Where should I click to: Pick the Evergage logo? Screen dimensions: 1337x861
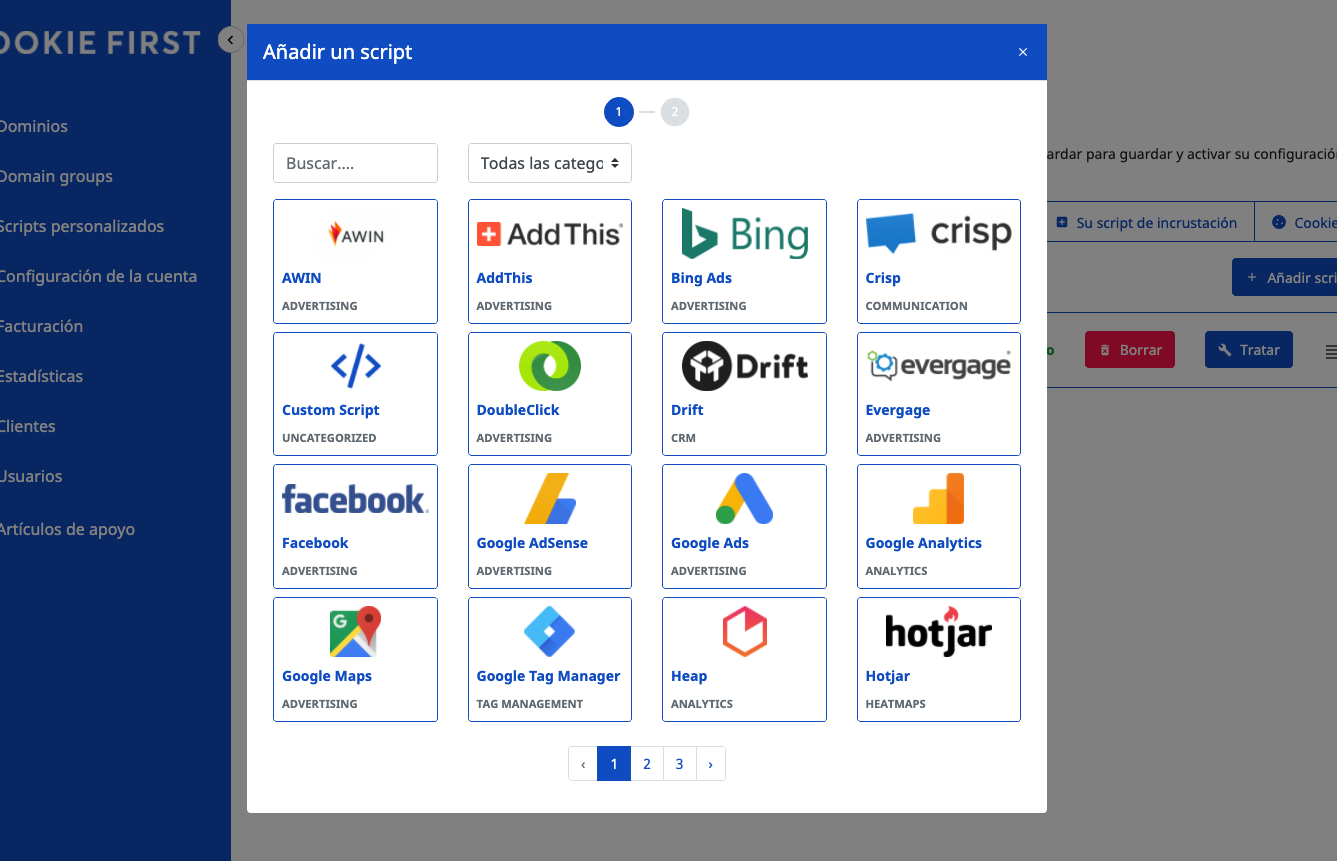tap(938, 366)
